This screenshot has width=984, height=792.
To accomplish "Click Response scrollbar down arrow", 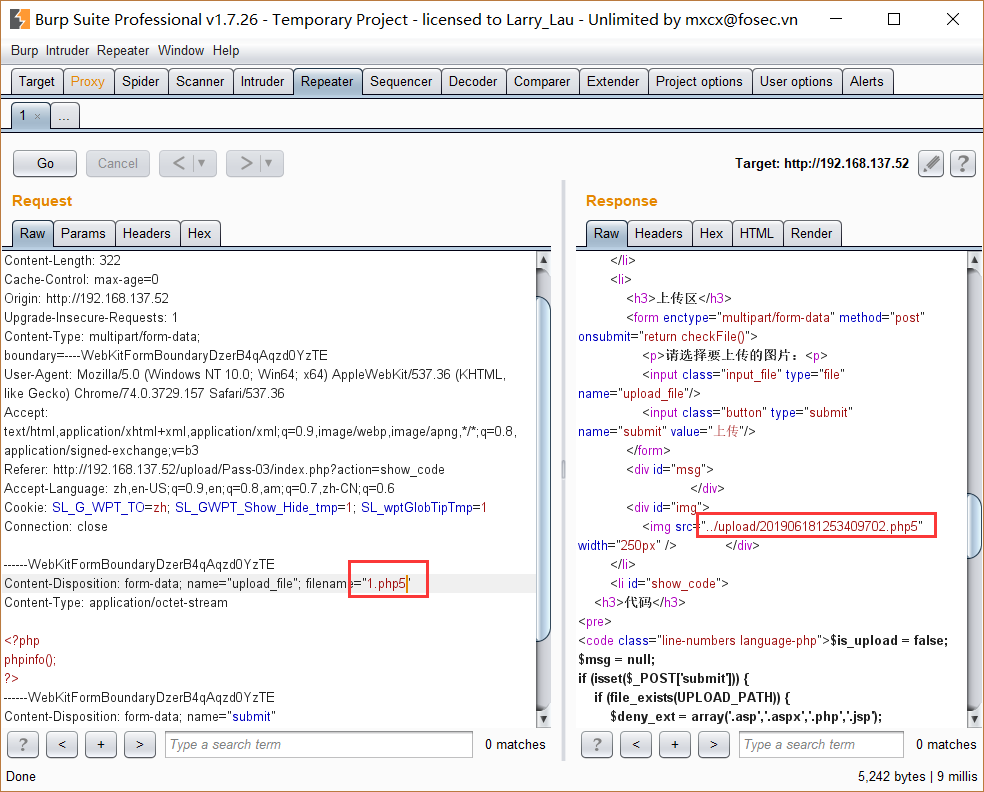I will coord(974,719).
